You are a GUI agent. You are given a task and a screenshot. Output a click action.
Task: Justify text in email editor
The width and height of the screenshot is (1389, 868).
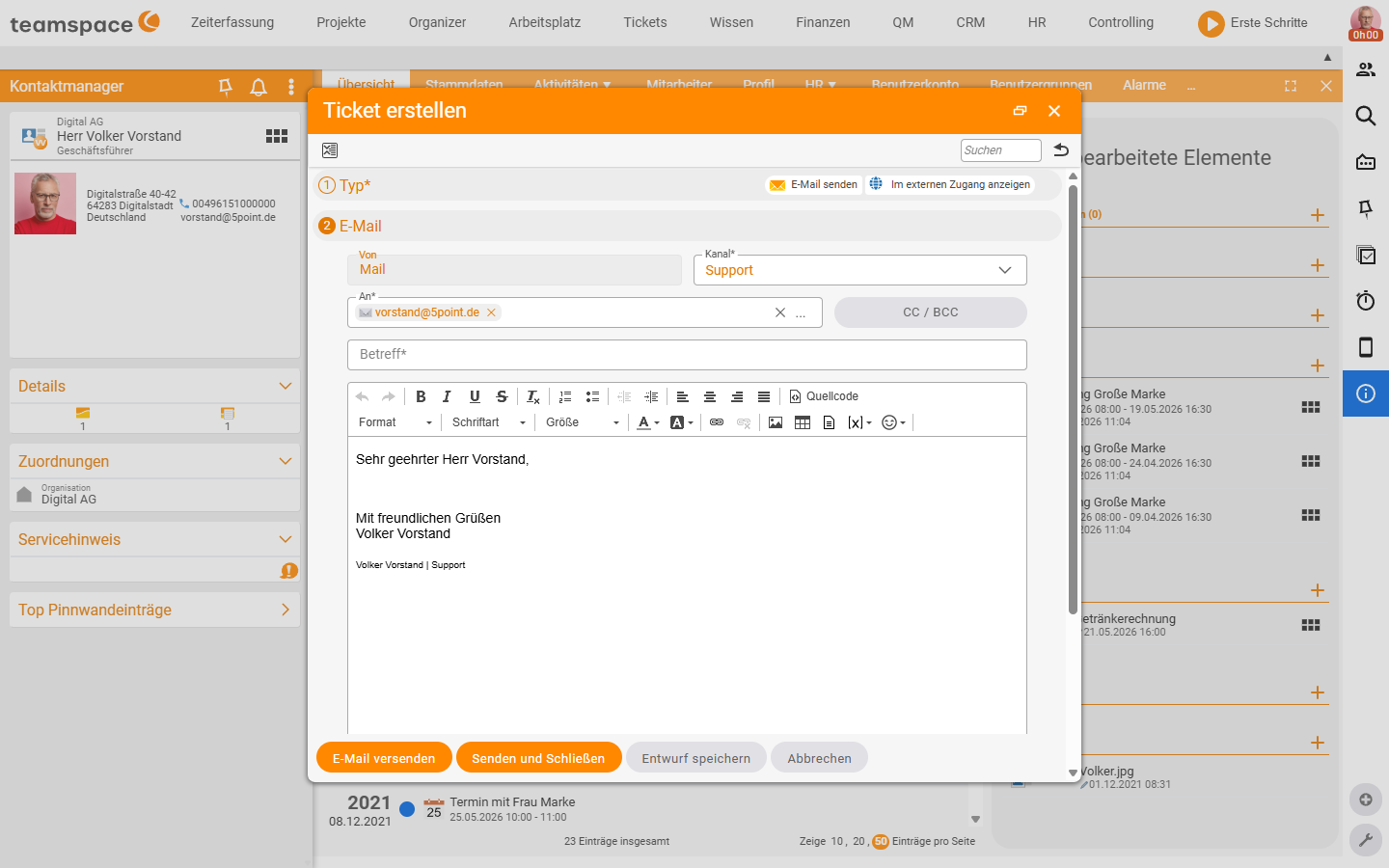[x=763, y=396]
